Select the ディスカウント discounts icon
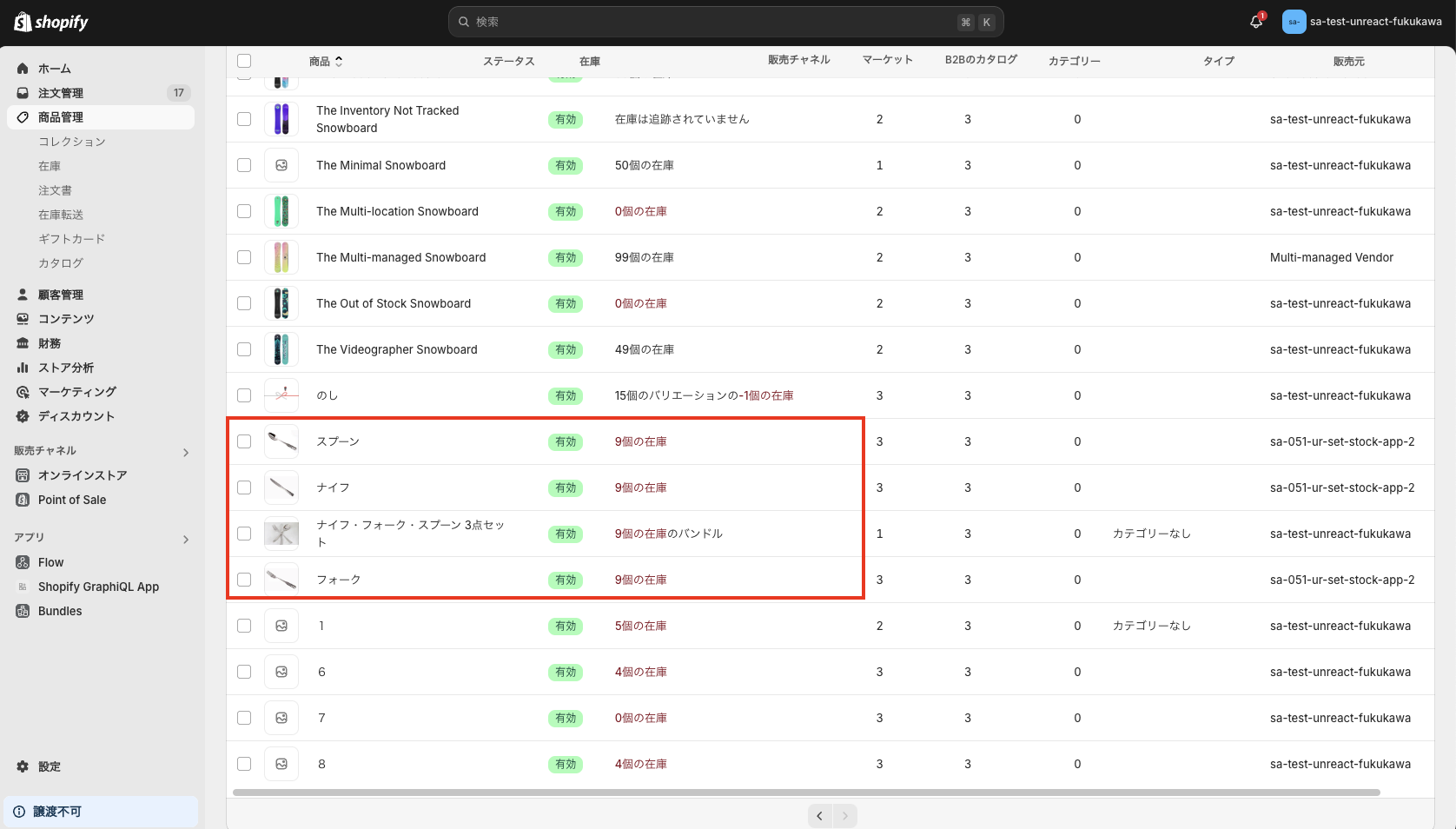Screen dimensions: 1456x829 [22, 415]
